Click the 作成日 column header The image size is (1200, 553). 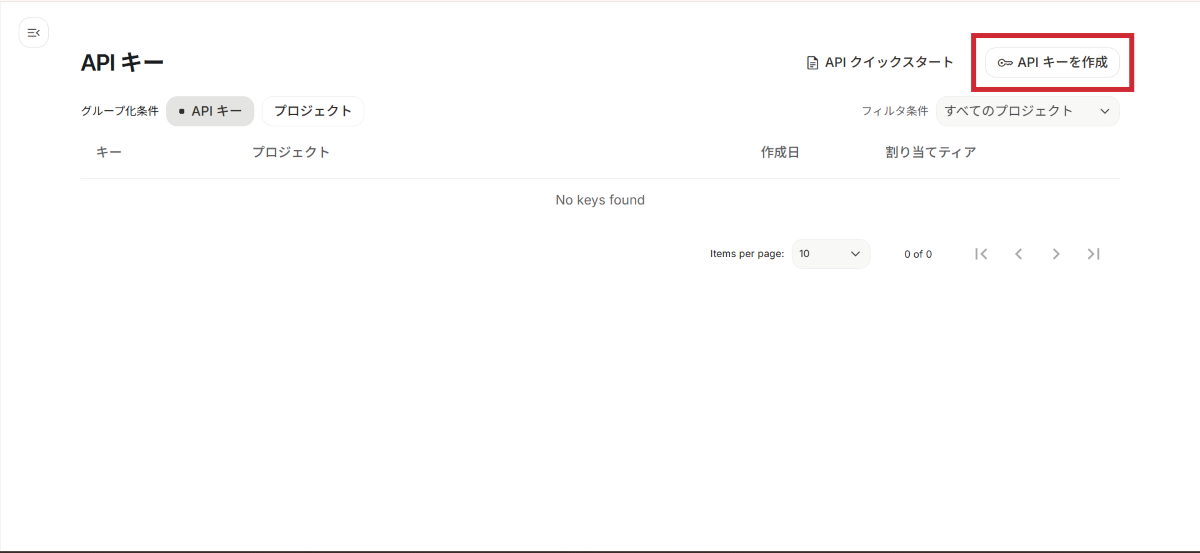coord(780,152)
